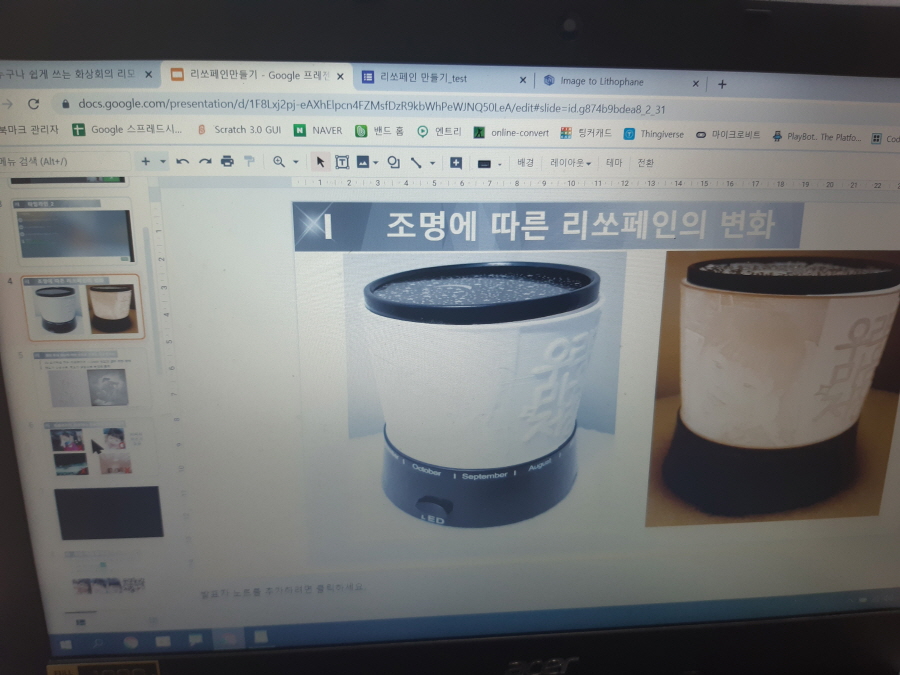Click the browser forward arrow
This screenshot has width=900, height=675.
pyautogui.click(x=7, y=103)
